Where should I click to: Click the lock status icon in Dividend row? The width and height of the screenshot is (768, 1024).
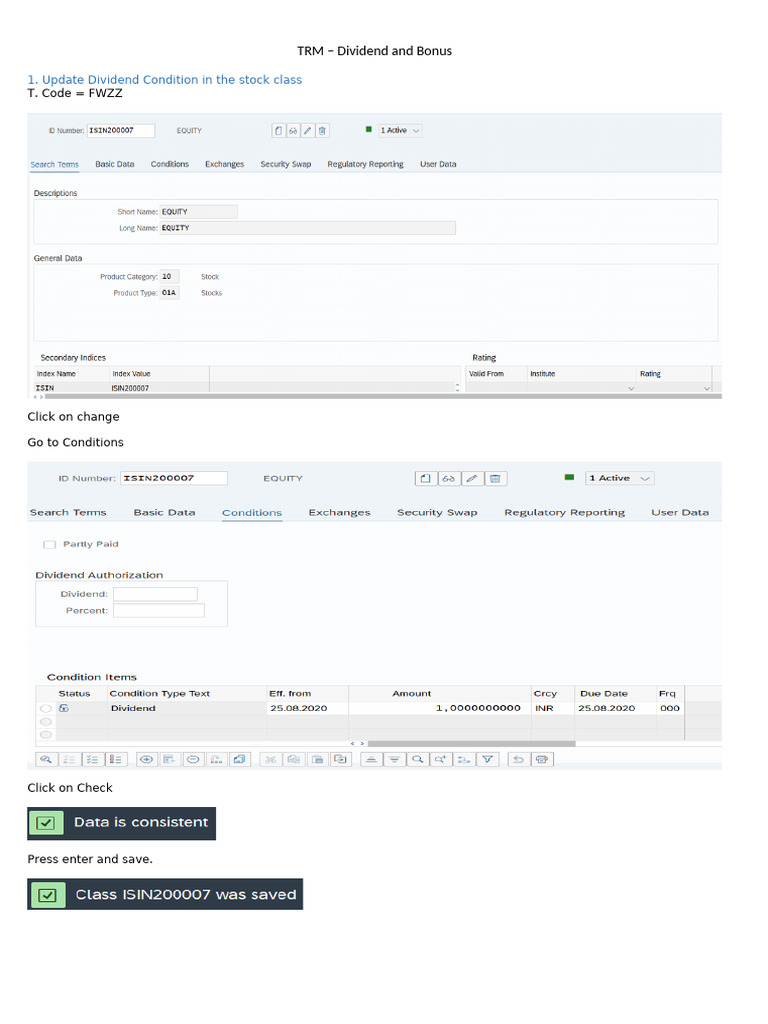point(64,708)
